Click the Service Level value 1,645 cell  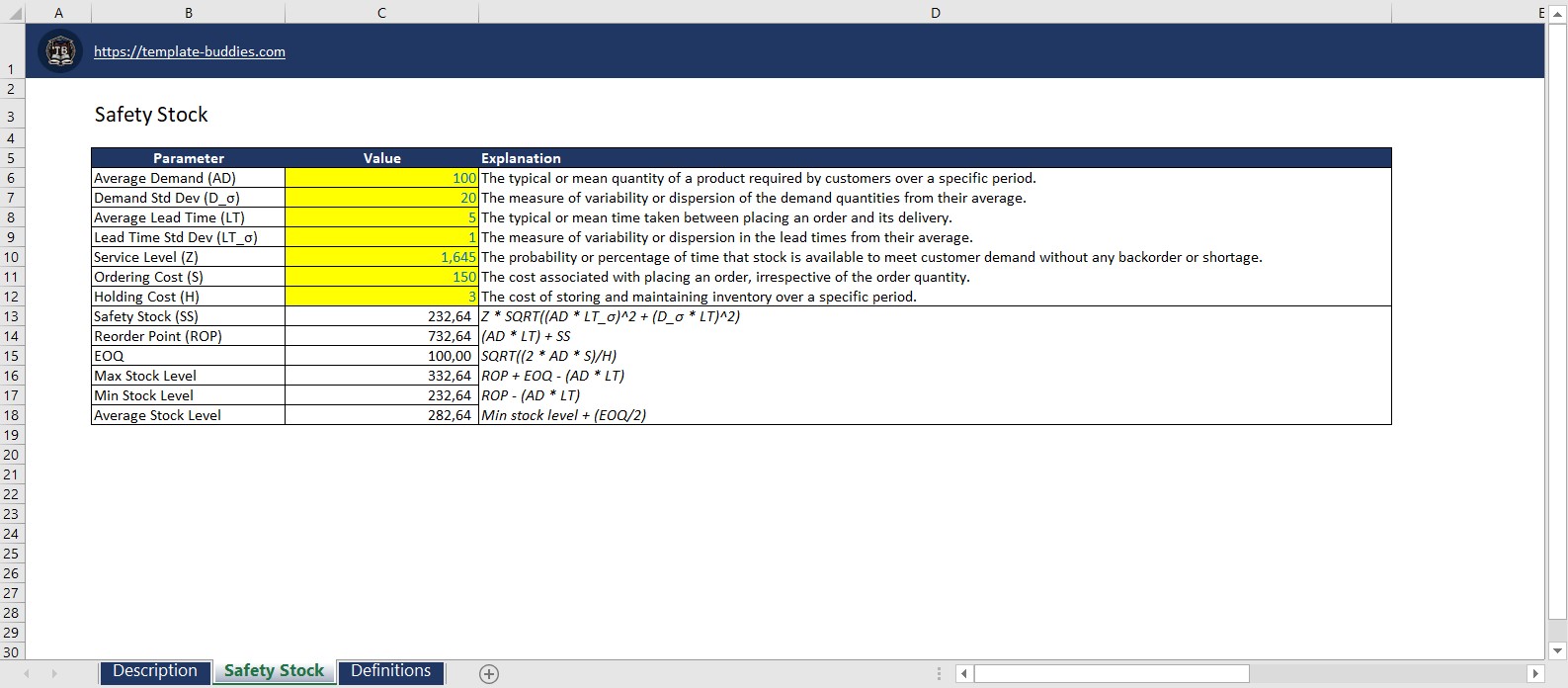coord(381,257)
